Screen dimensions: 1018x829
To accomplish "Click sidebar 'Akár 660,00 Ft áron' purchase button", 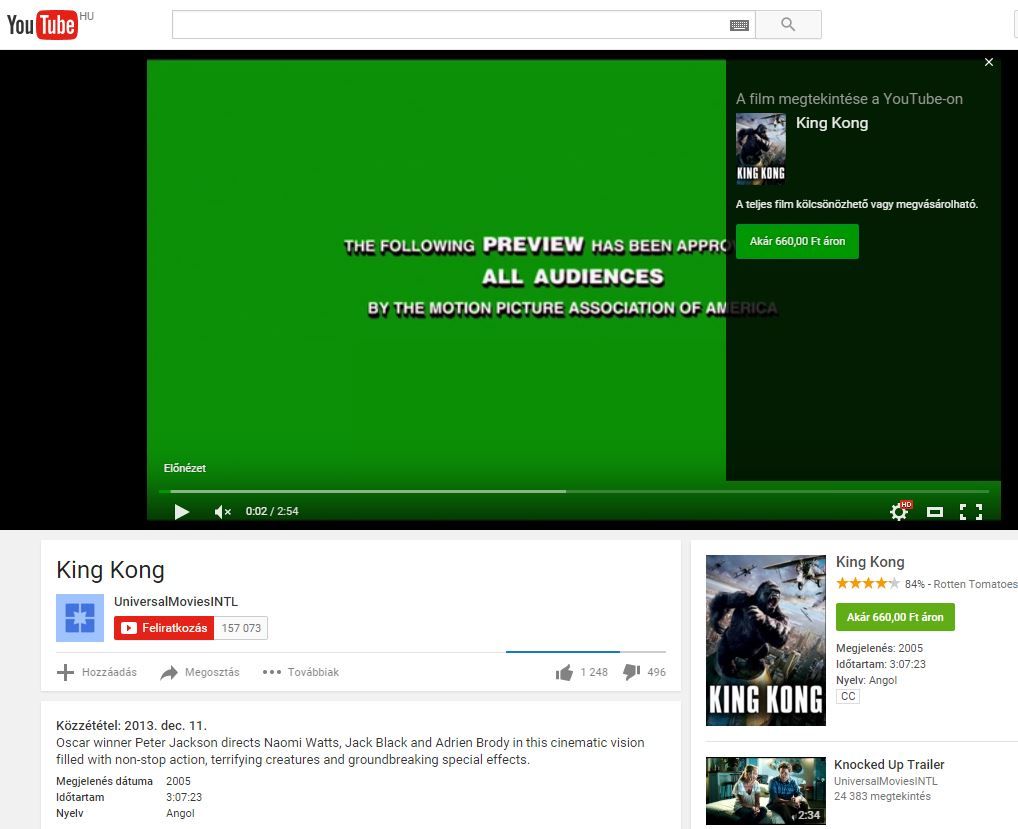I will pyautogui.click(x=895, y=617).
